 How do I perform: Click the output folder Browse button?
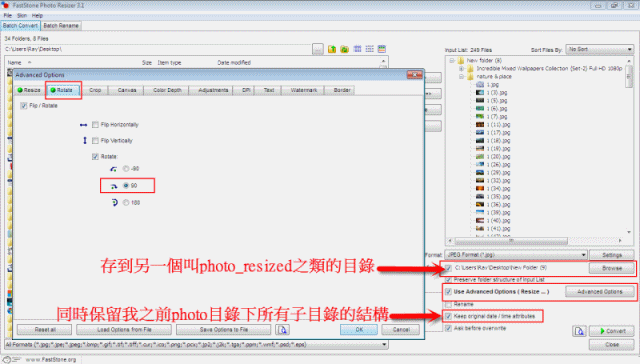(612, 268)
